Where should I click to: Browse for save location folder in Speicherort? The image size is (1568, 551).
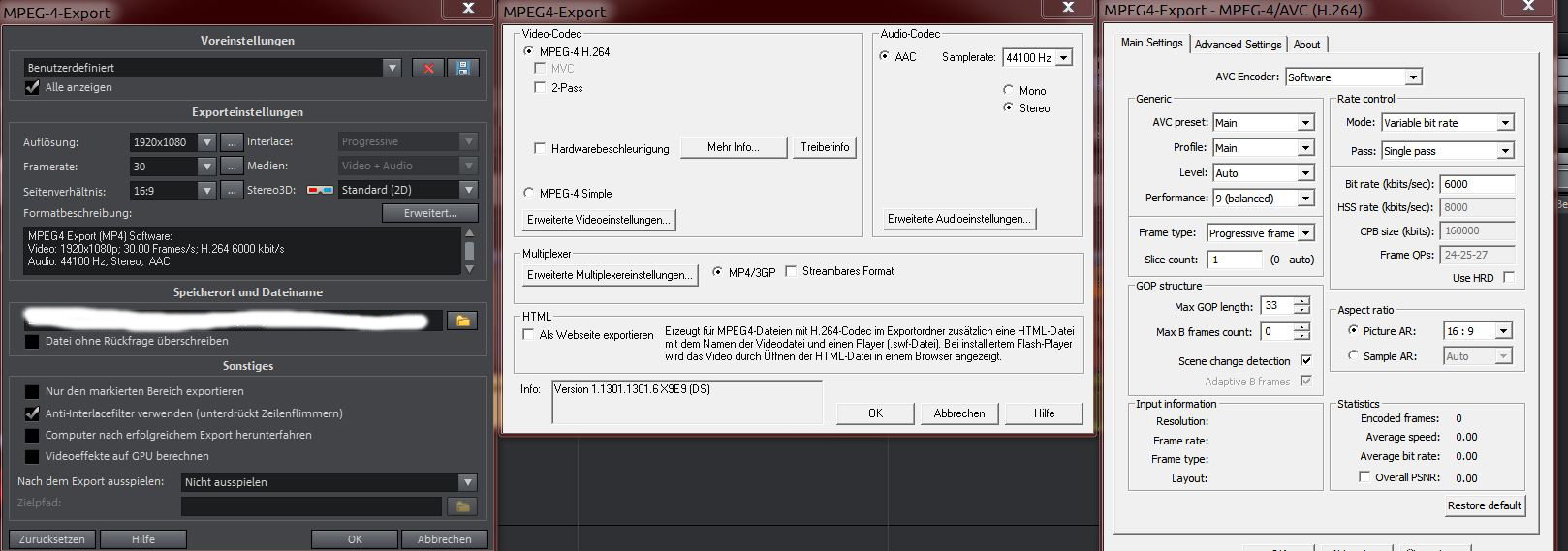coord(461,321)
